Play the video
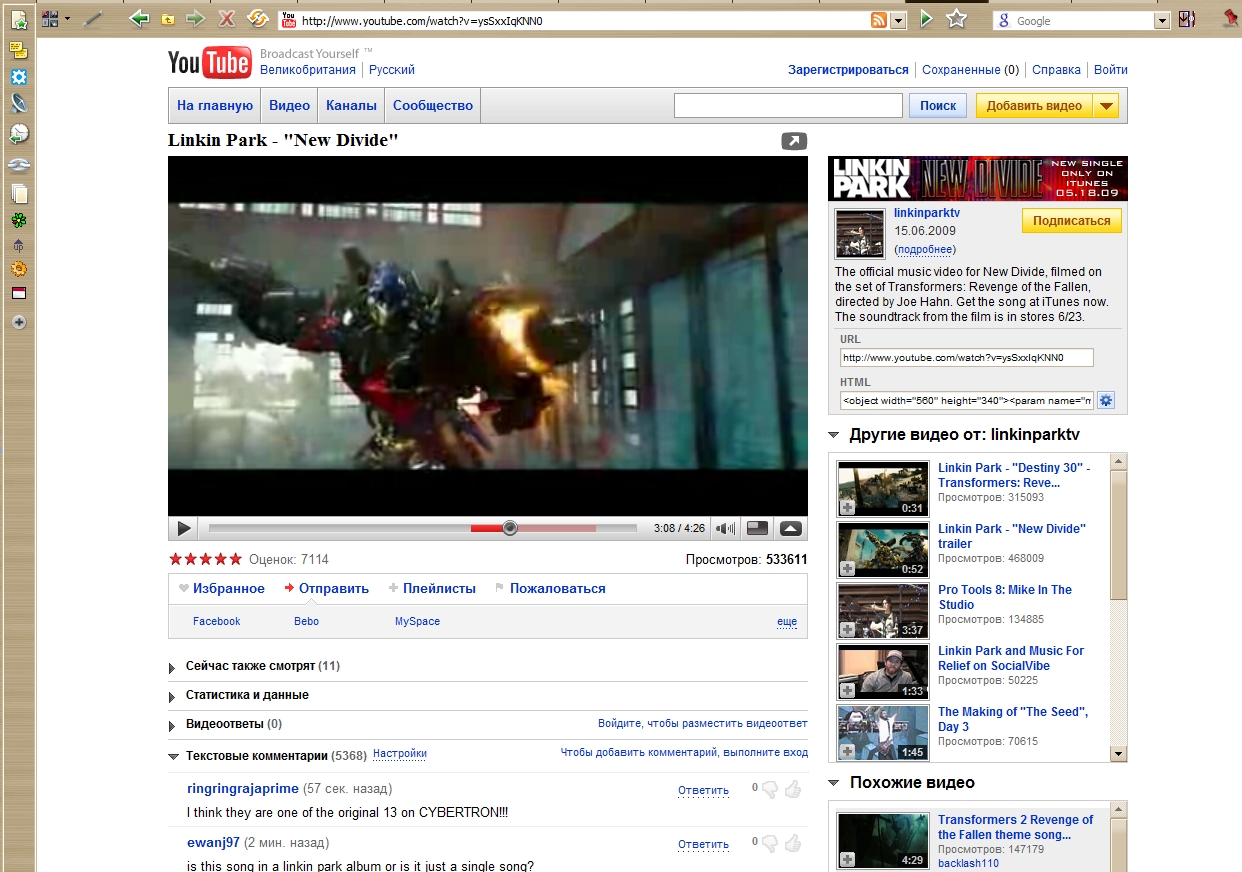This screenshot has width=1242, height=872. tap(183, 529)
